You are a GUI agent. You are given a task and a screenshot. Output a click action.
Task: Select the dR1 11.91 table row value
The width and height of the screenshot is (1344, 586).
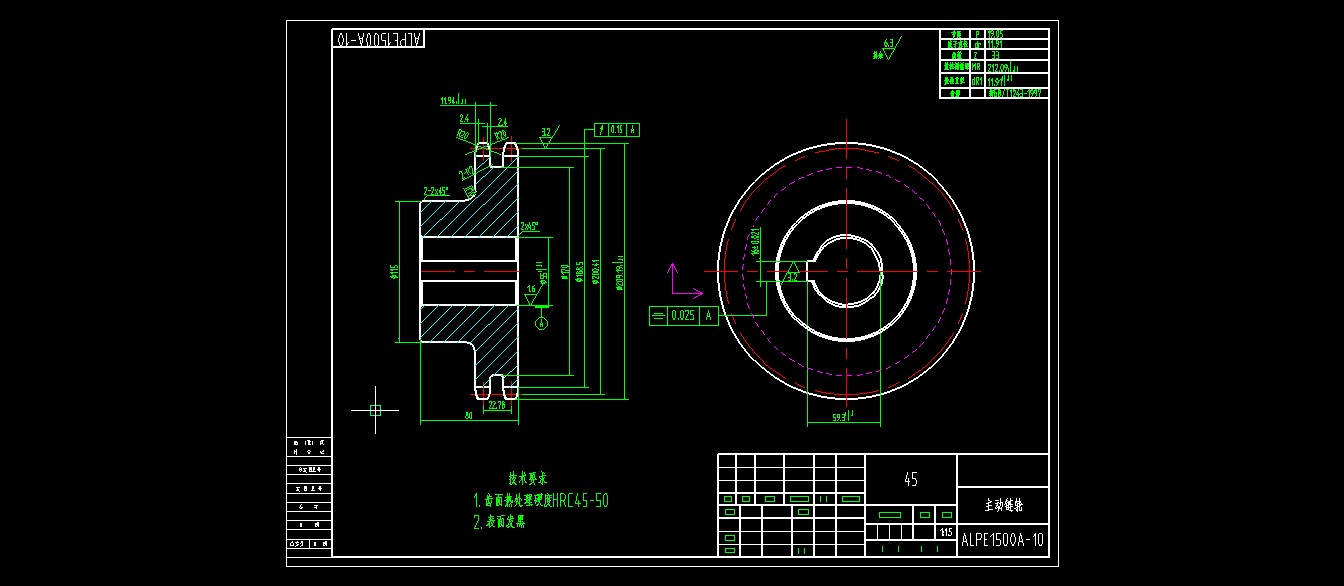pyautogui.click(x=1001, y=80)
